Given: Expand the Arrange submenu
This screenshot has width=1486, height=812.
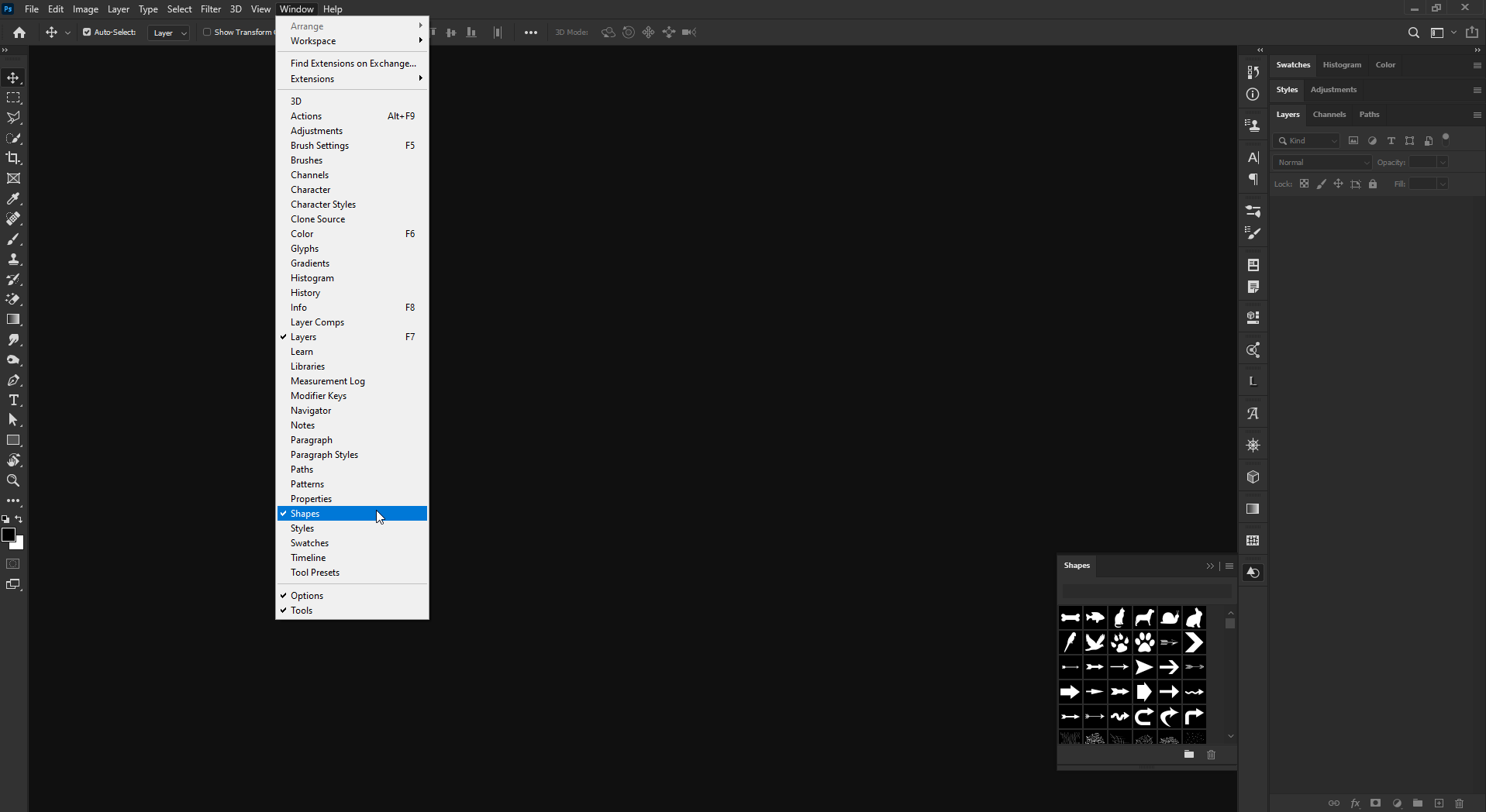Looking at the screenshot, I should pos(307,26).
